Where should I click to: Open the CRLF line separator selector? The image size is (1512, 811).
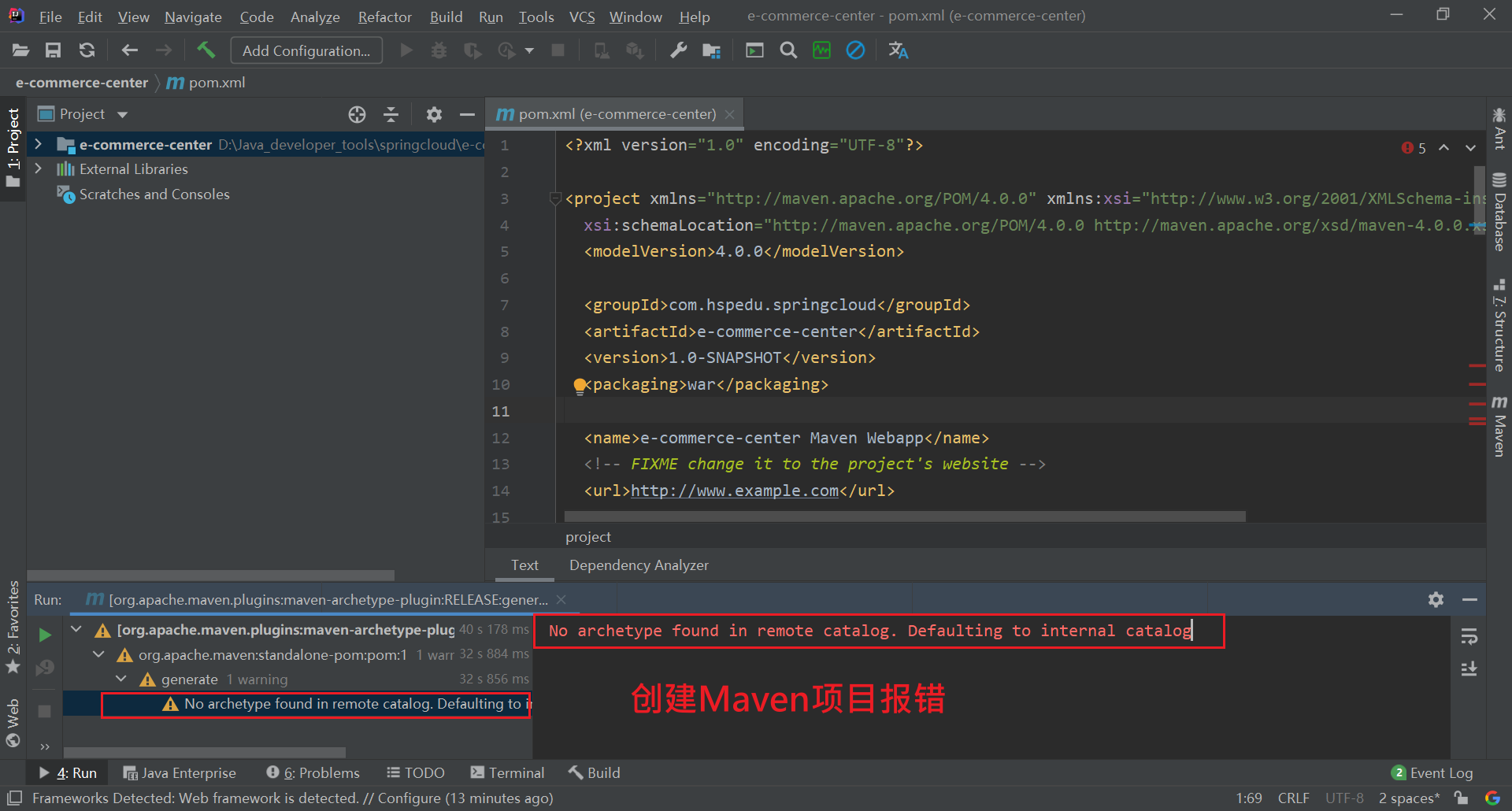pos(1294,798)
